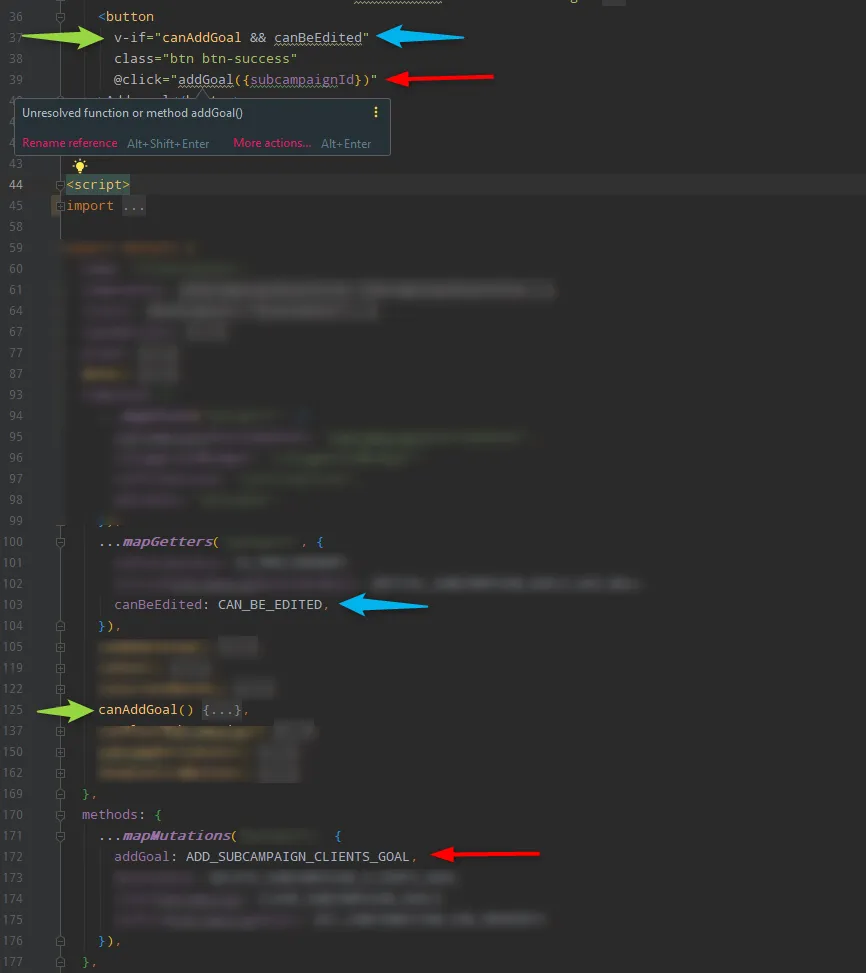
Task: Expand the folded block at line 122
Action: point(60,689)
